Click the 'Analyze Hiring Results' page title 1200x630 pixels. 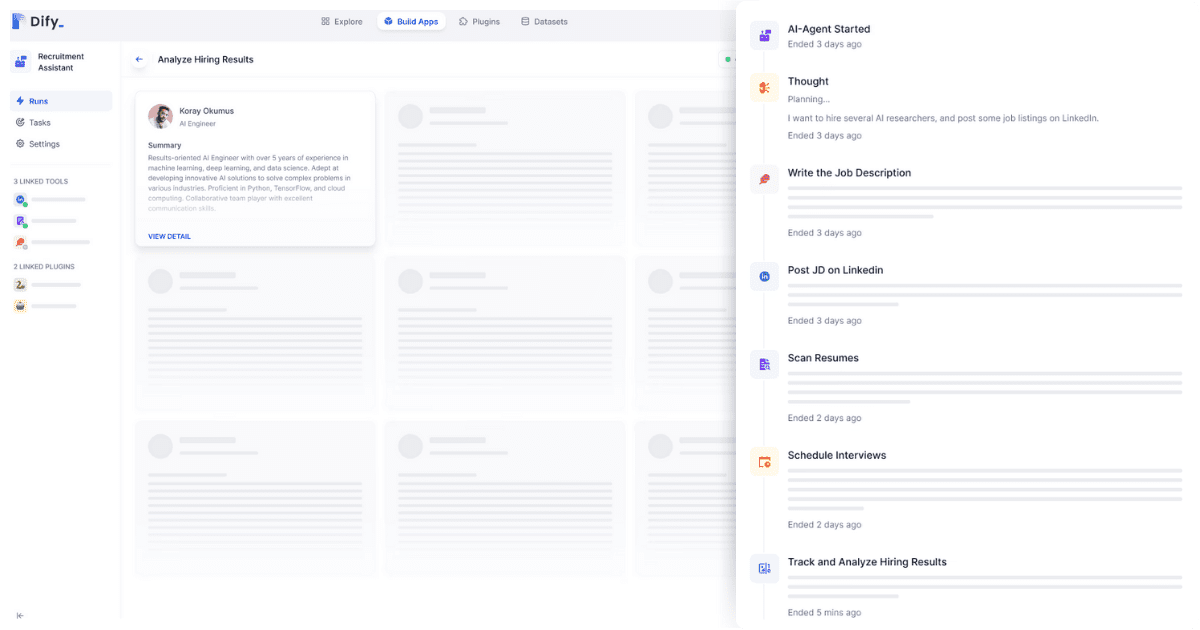[x=205, y=59]
